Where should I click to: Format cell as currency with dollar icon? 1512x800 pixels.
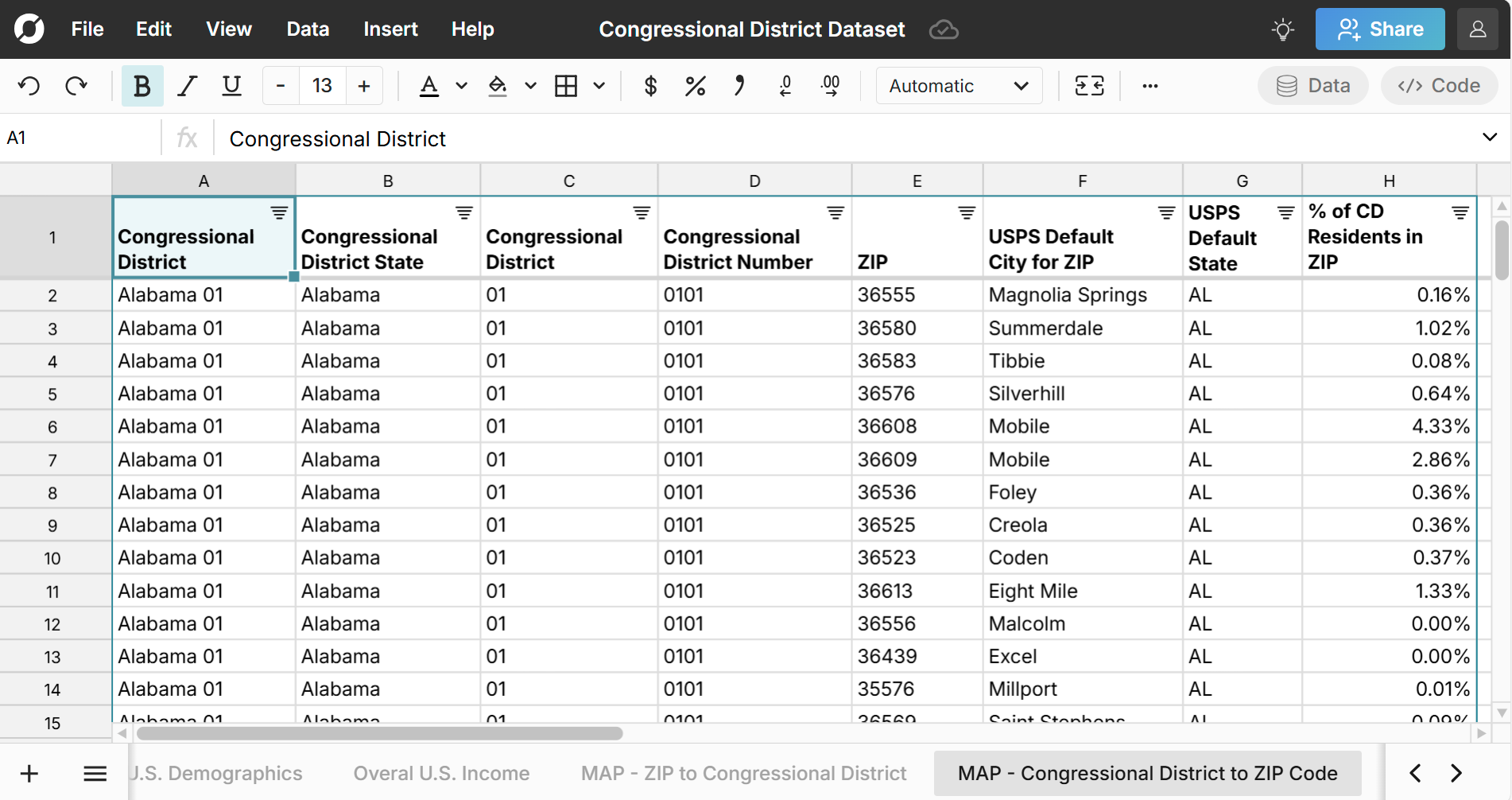coord(650,86)
